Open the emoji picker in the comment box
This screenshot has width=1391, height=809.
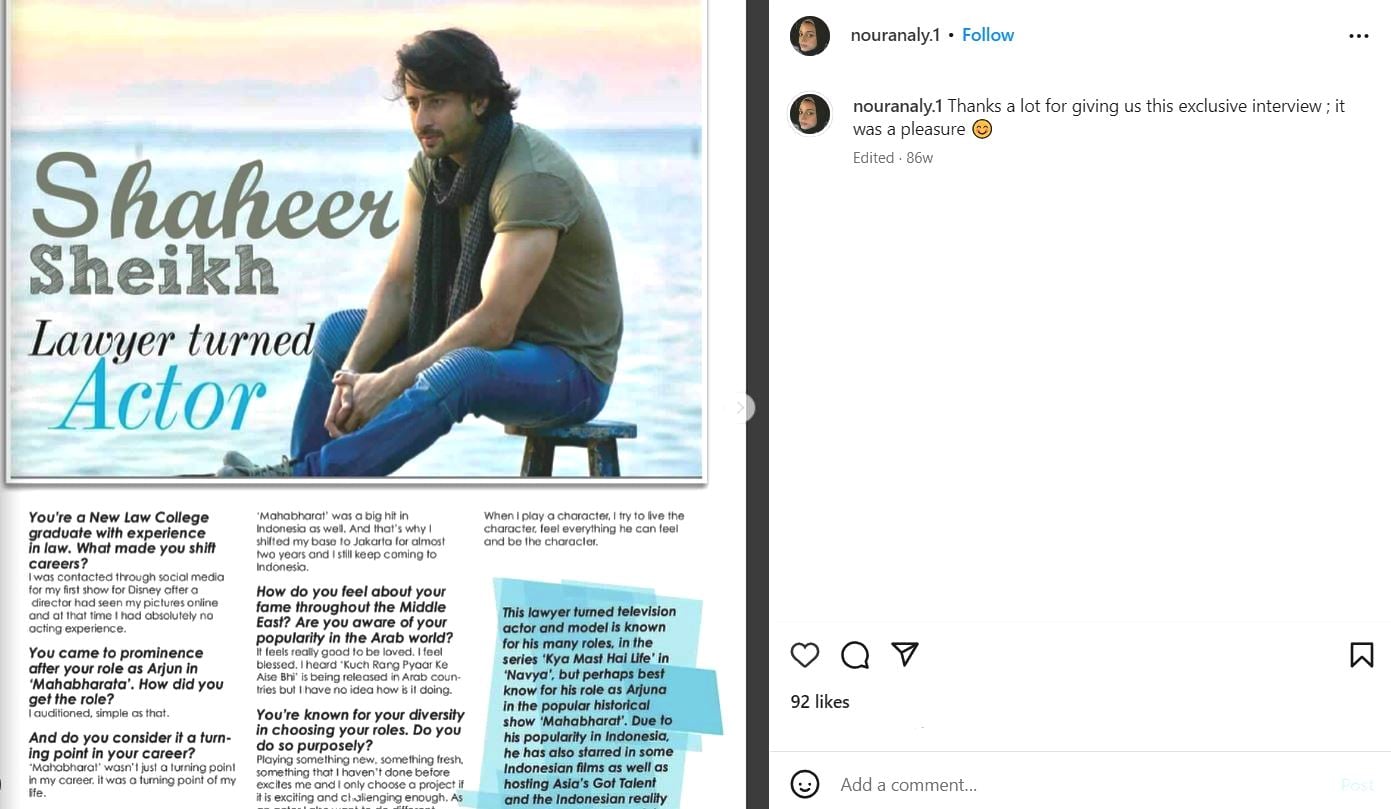point(805,784)
